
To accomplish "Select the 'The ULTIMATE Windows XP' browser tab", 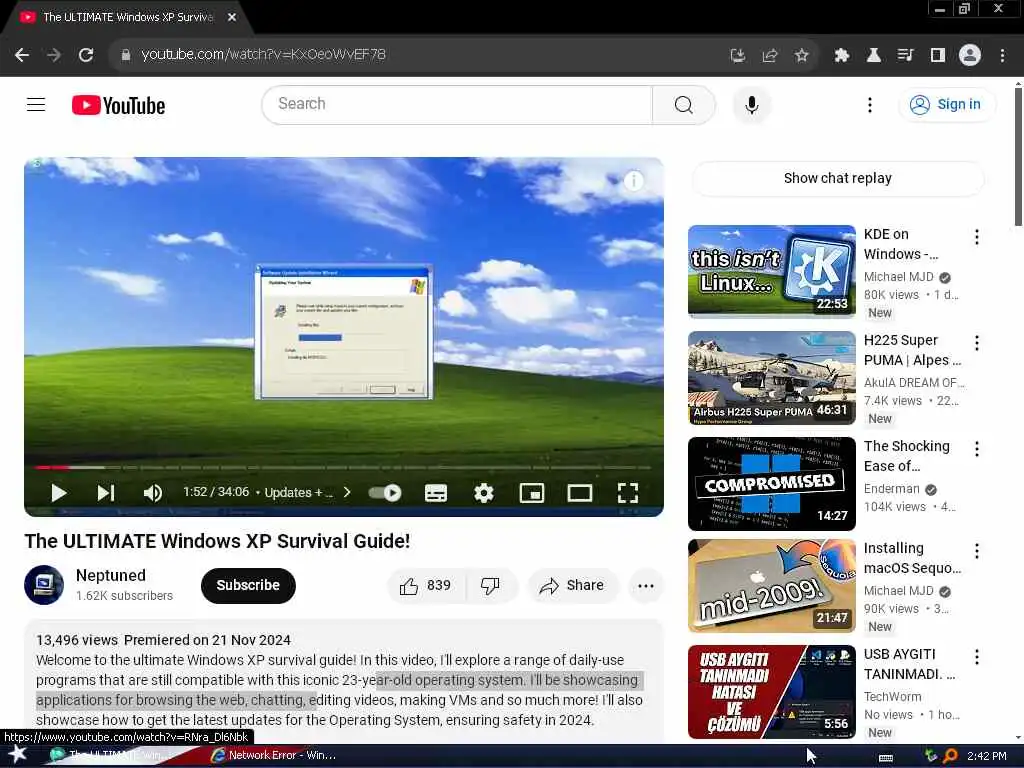I will pos(128,18).
